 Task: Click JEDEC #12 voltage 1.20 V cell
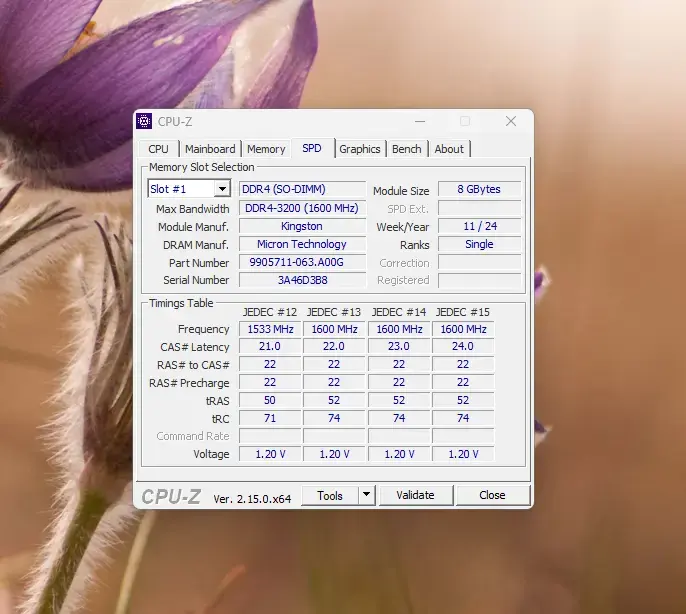(x=270, y=454)
